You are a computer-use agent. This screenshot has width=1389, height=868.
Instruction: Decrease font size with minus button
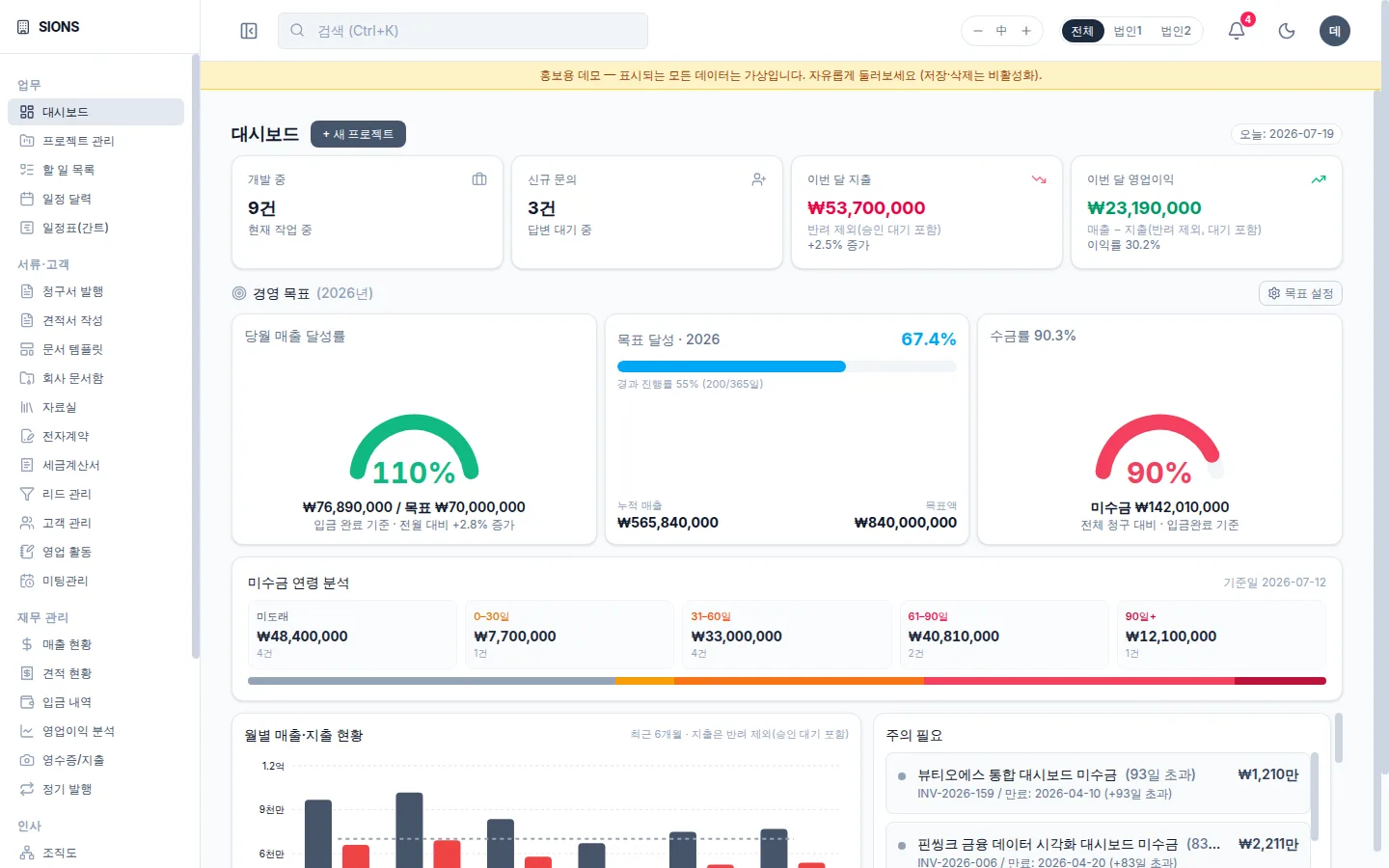(977, 31)
